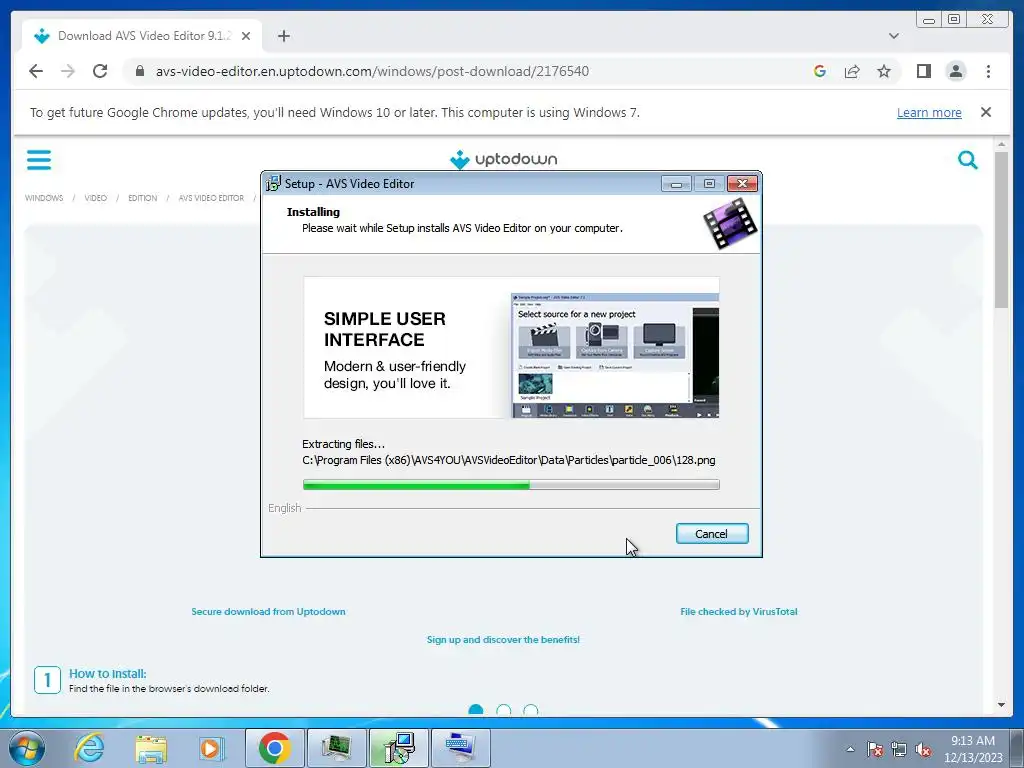Cancel the AVS Video Editor installation
1024x768 pixels.
tap(712, 534)
